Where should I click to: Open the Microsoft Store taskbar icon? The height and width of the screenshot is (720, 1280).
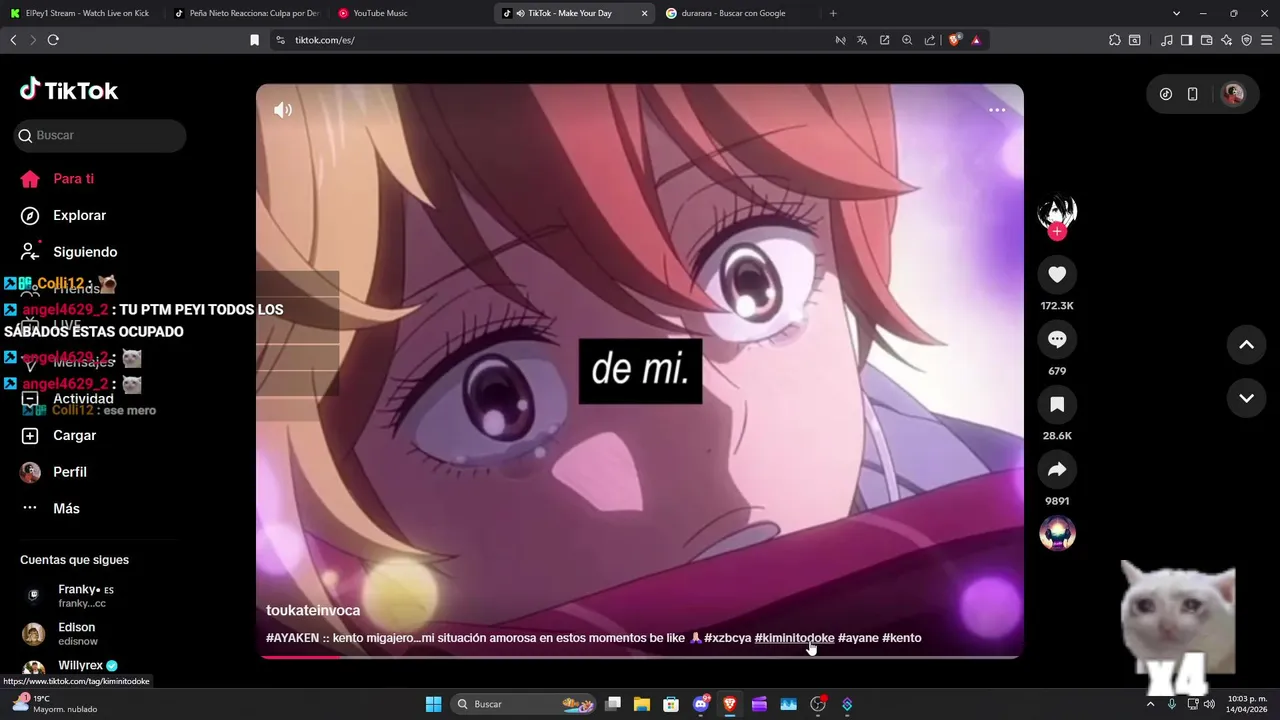coord(671,704)
